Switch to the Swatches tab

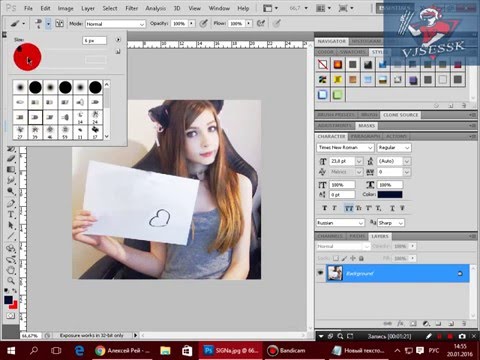point(352,52)
